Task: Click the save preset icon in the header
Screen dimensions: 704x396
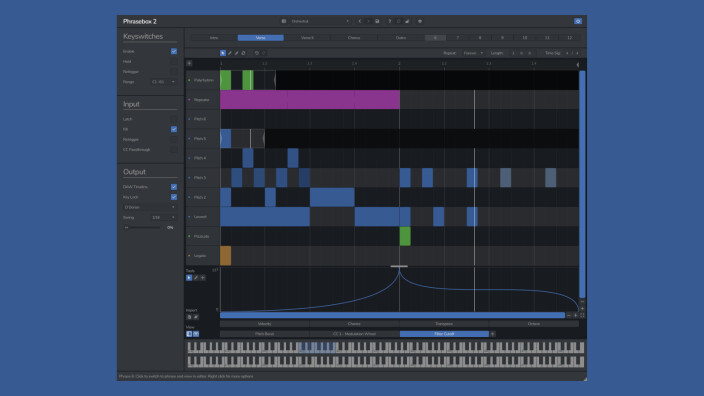Action: pyautogui.click(x=377, y=21)
